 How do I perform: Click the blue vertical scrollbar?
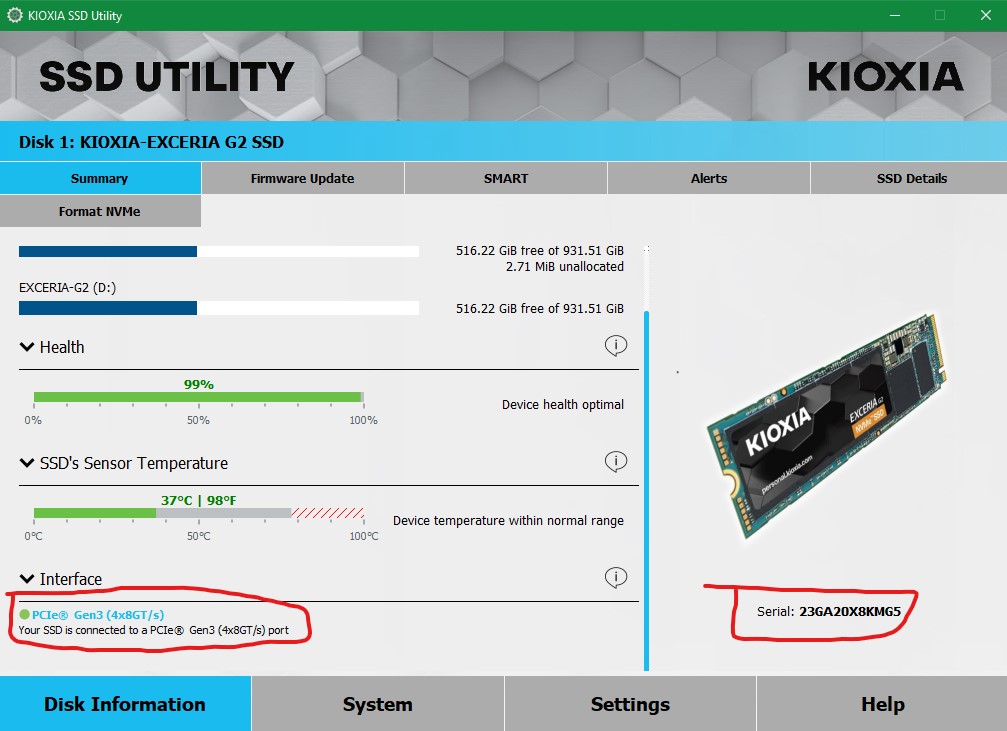pos(646,491)
